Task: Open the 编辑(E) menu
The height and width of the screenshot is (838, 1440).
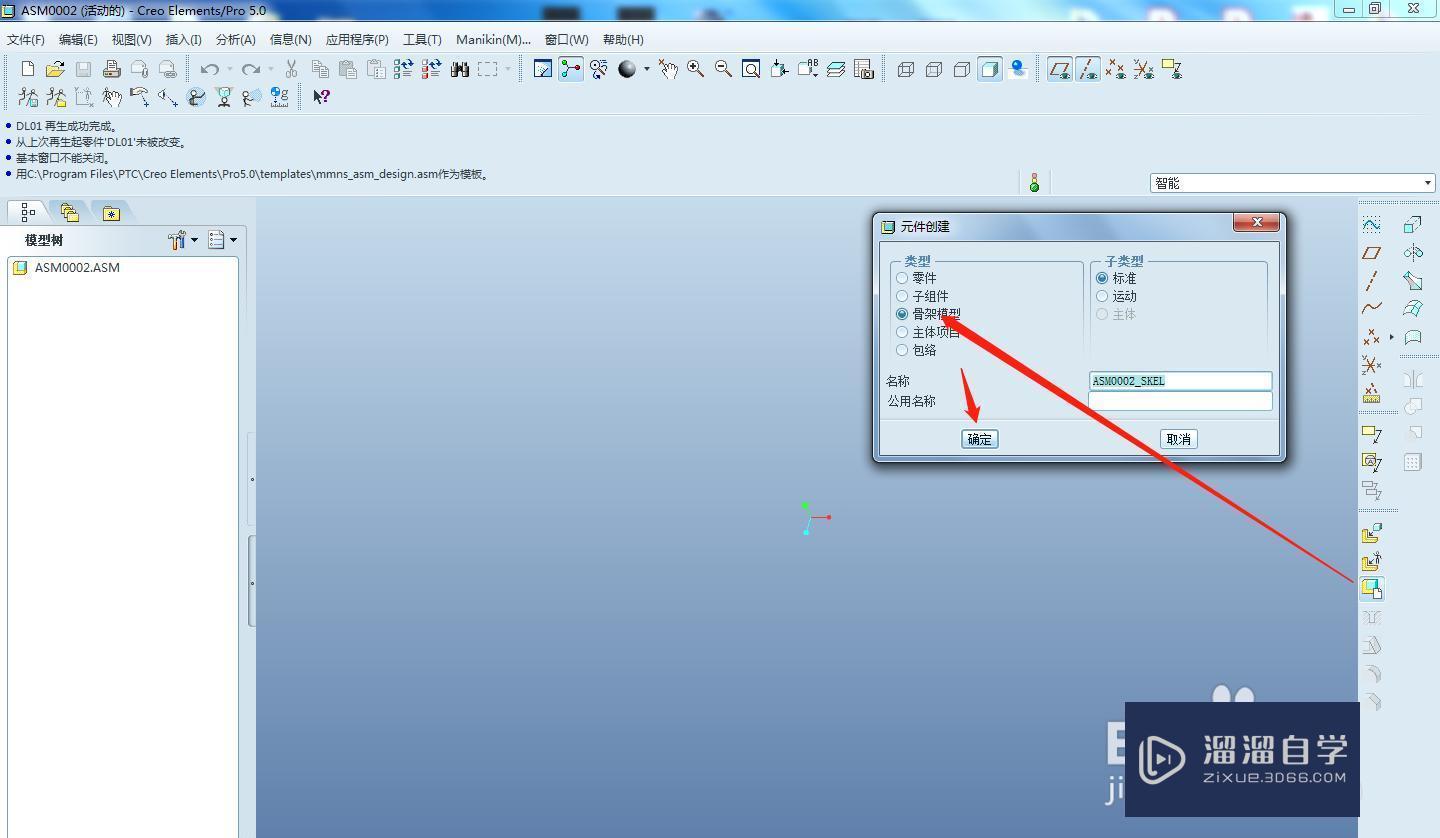Action: [x=78, y=40]
